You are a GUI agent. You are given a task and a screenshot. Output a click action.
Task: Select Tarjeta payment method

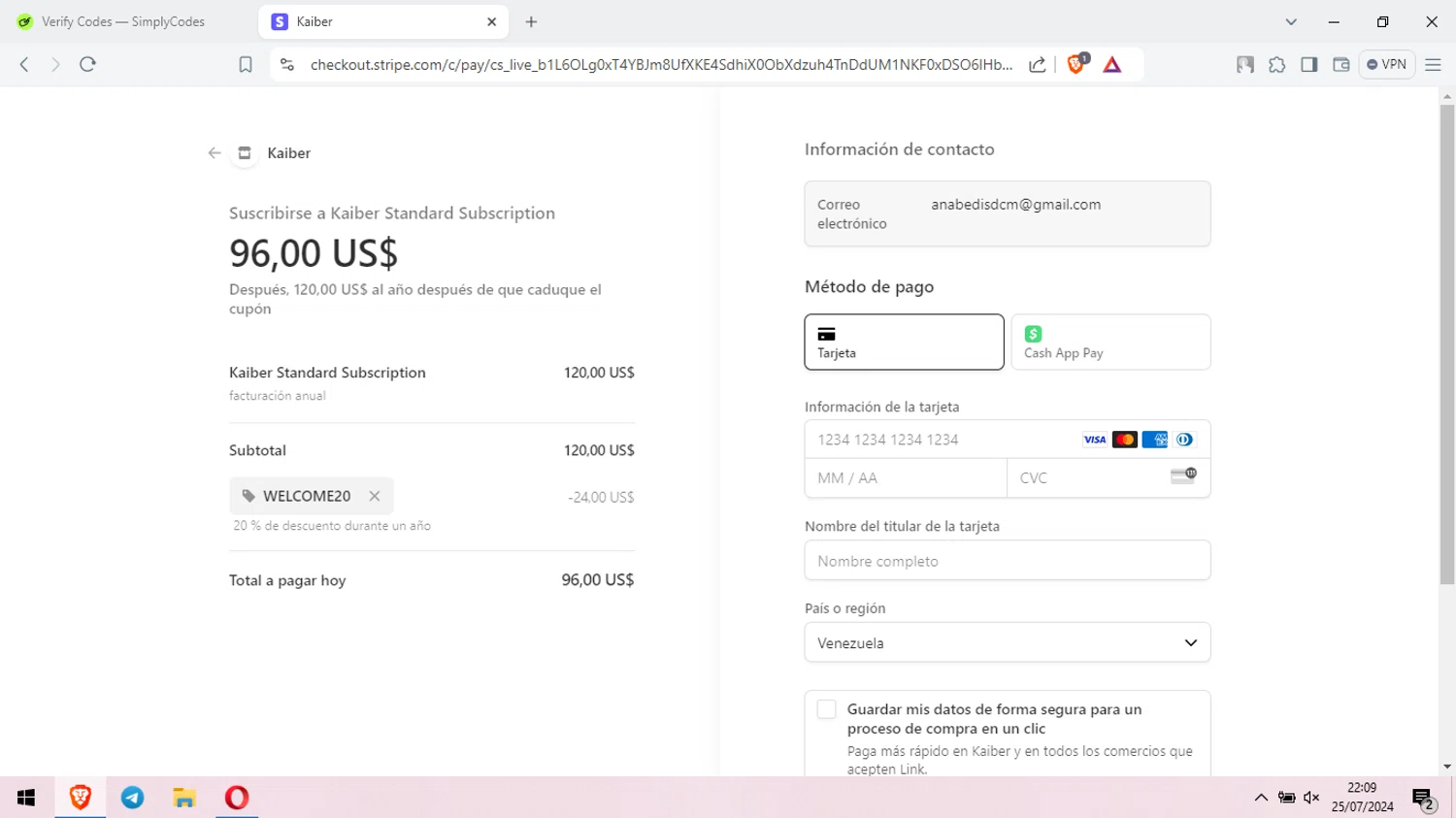point(904,342)
